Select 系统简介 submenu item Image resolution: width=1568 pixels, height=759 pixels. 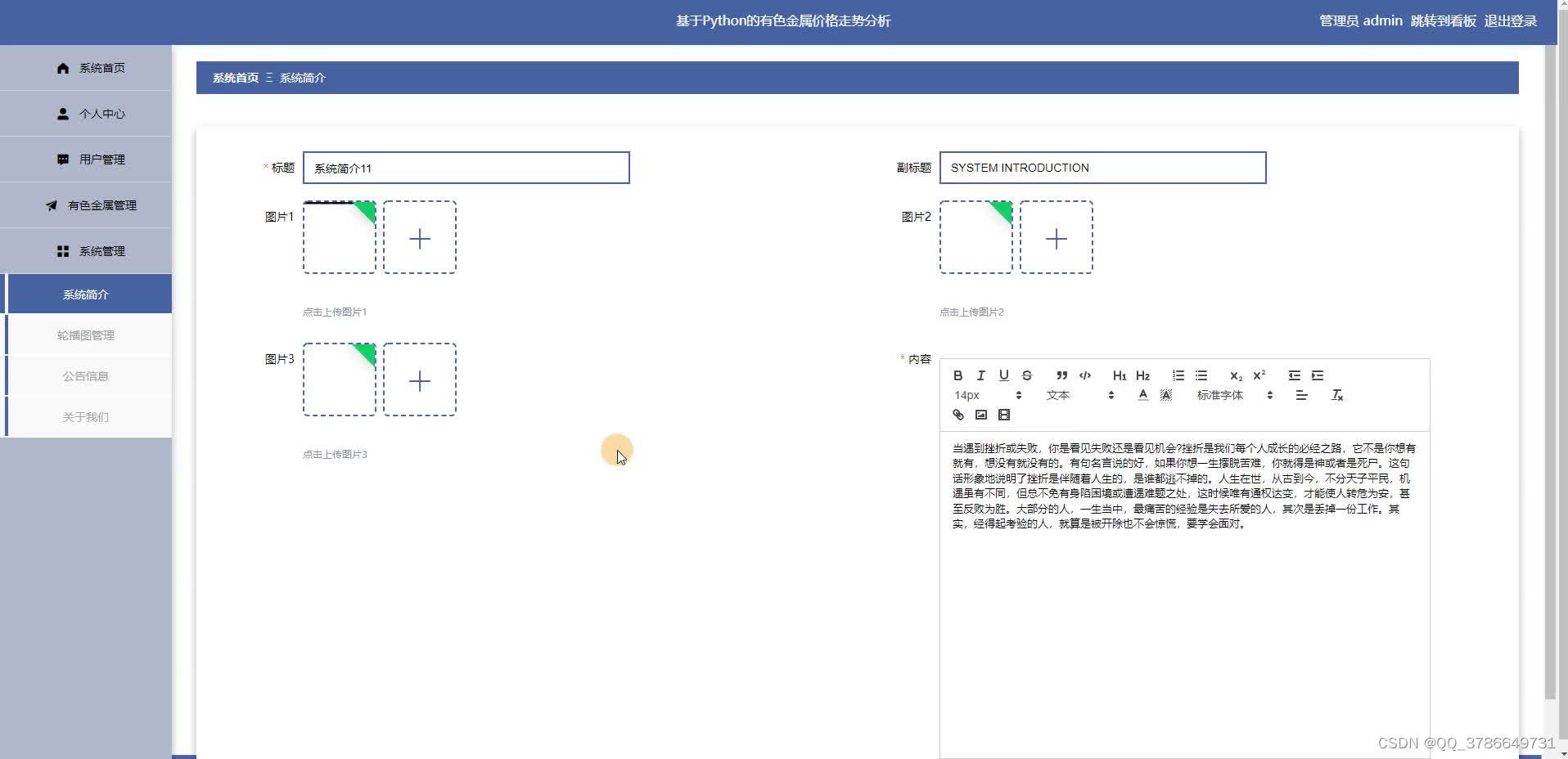[86, 294]
